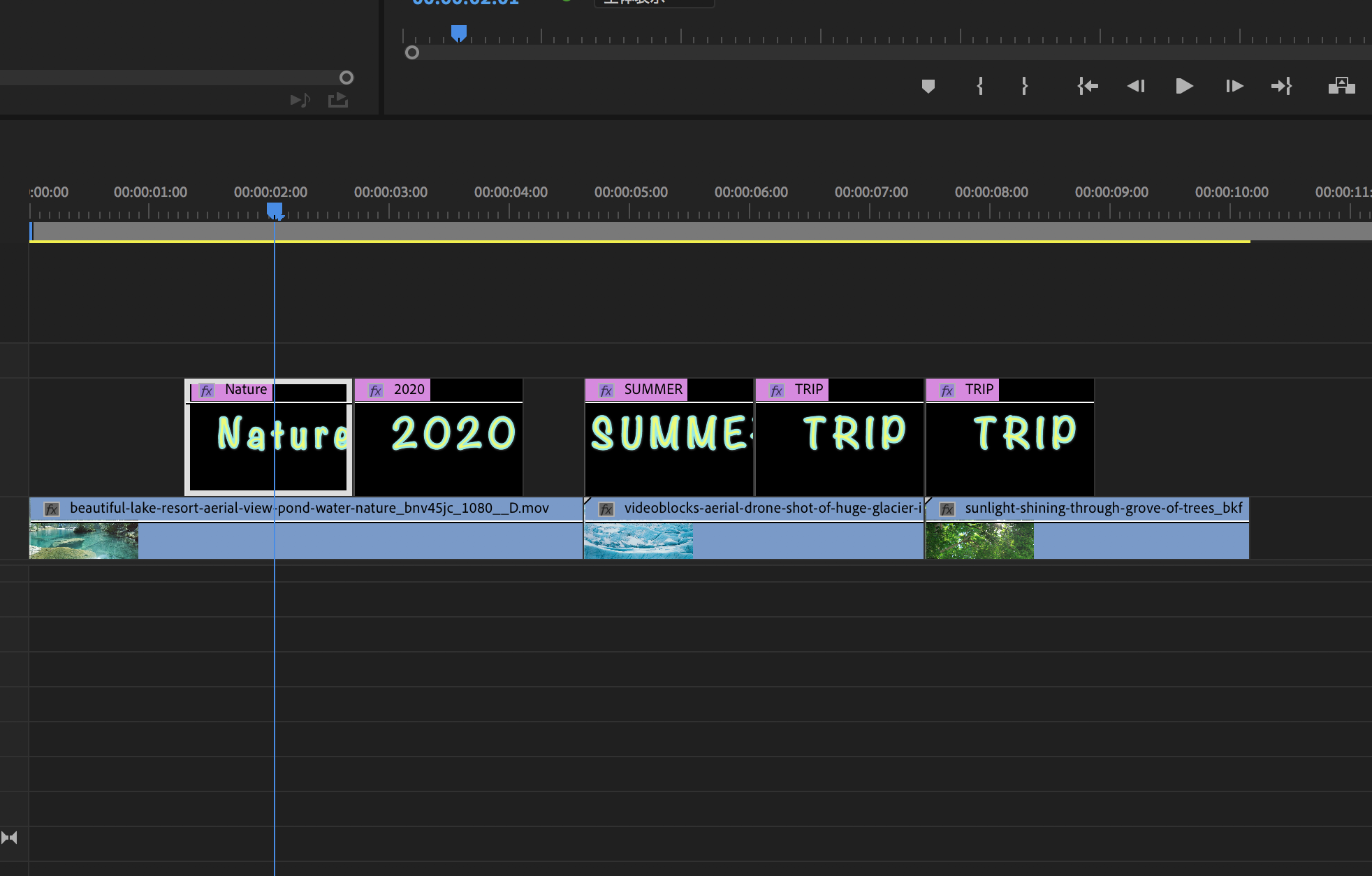This screenshot has width=1372, height=876.
Task: Click the export frame icon in source panel
Action: 338,100
